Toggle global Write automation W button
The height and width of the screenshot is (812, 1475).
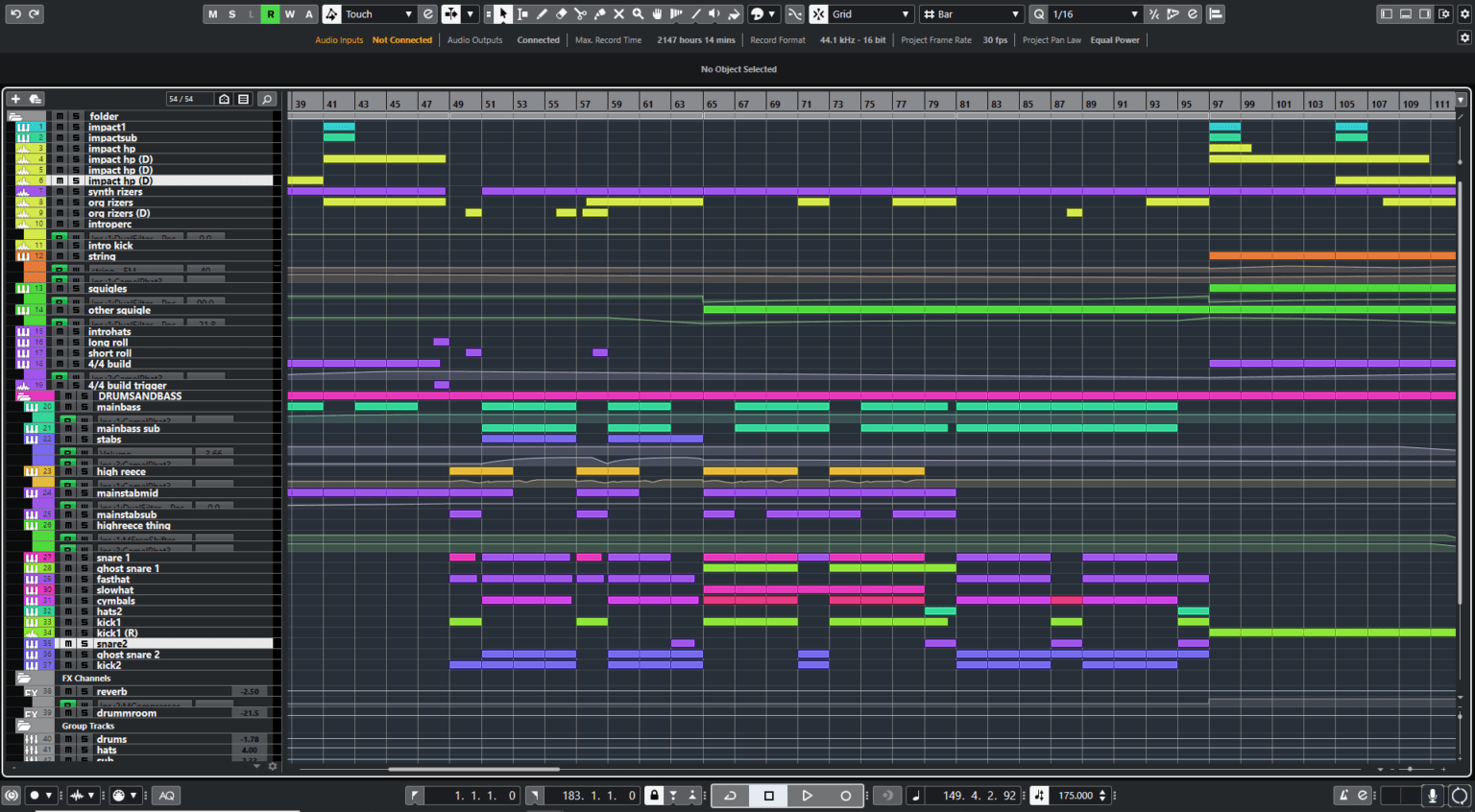tap(290, 14)
